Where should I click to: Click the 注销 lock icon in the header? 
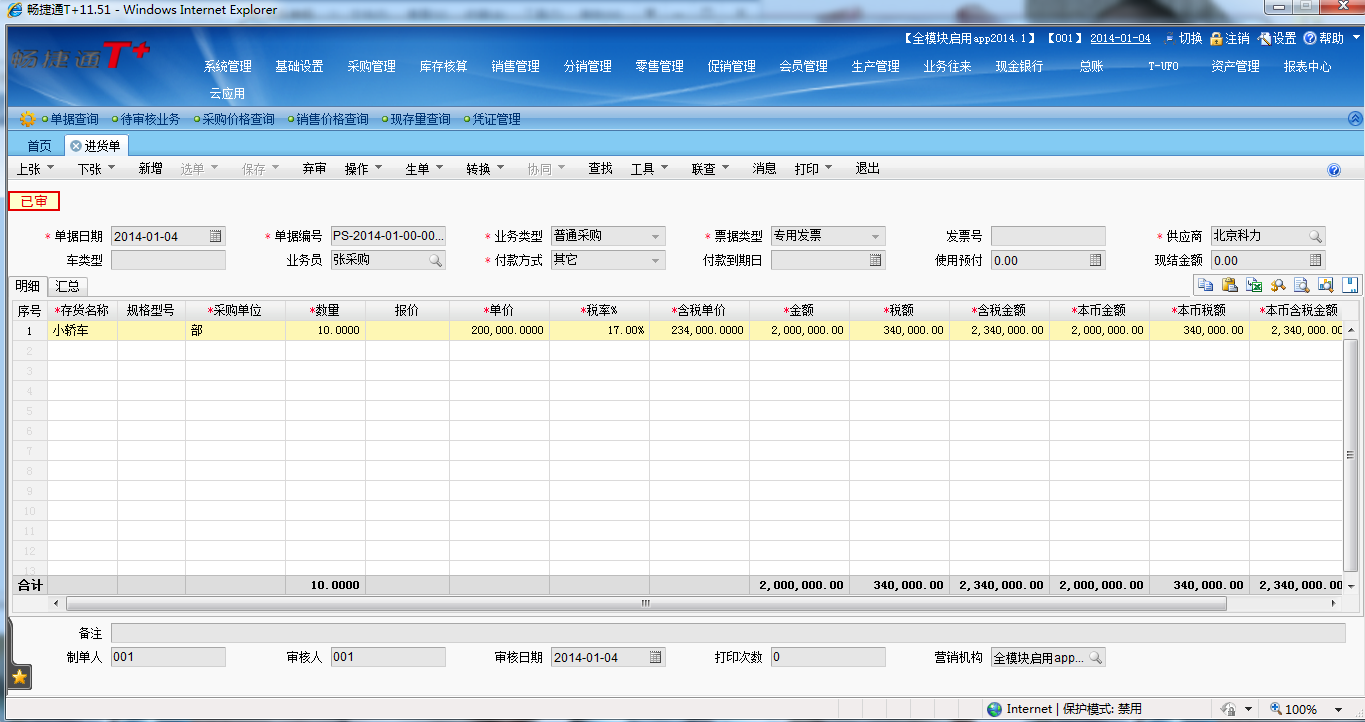[1216, 38]
